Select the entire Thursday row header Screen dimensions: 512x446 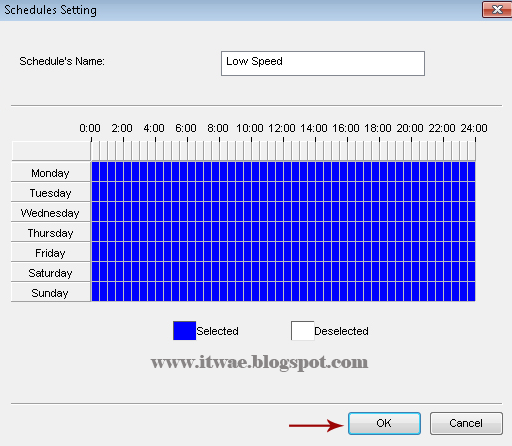[x=51, y=232]
